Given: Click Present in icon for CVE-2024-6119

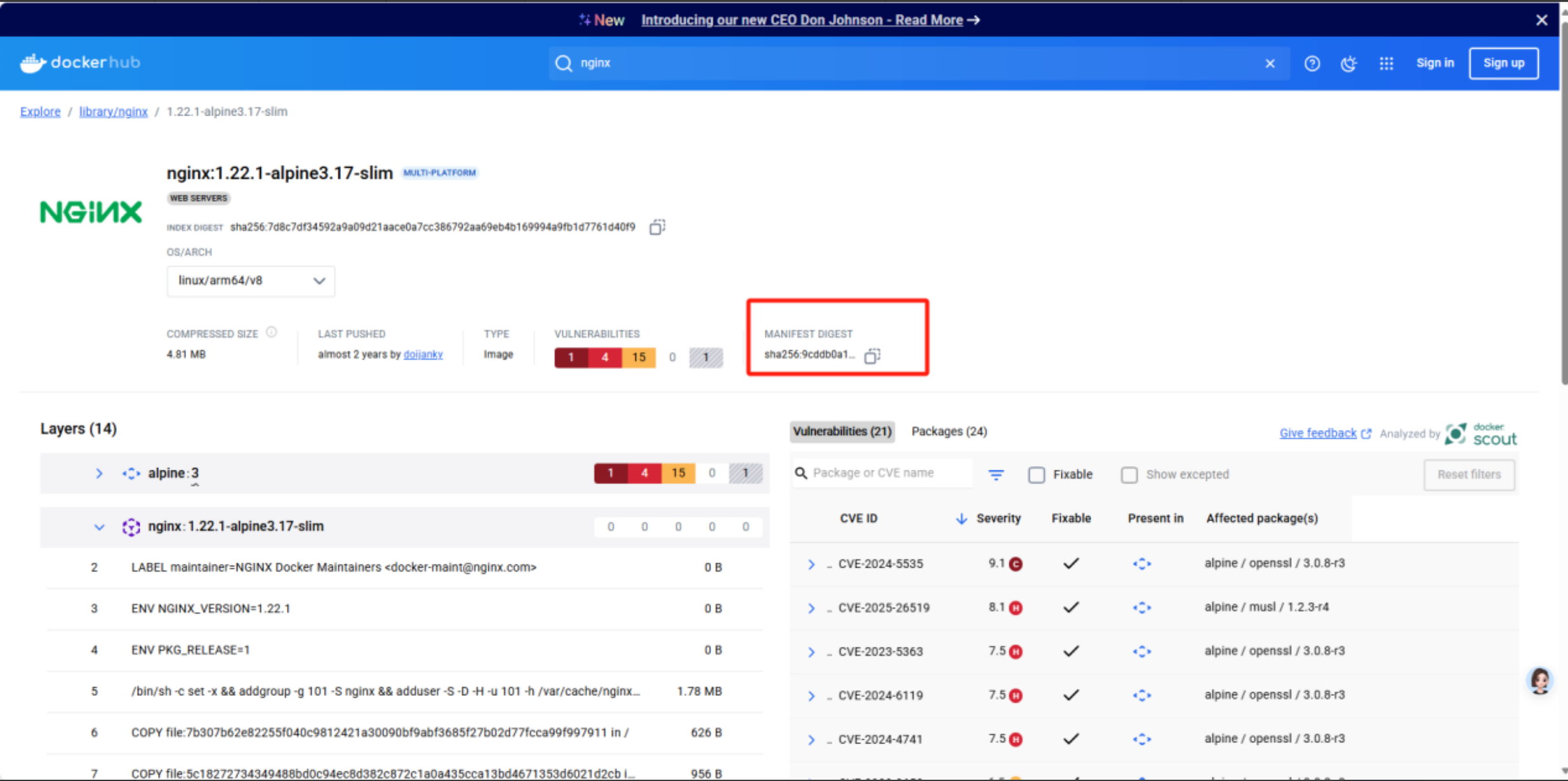Looking at the screenshot, I should [1142, 695].
